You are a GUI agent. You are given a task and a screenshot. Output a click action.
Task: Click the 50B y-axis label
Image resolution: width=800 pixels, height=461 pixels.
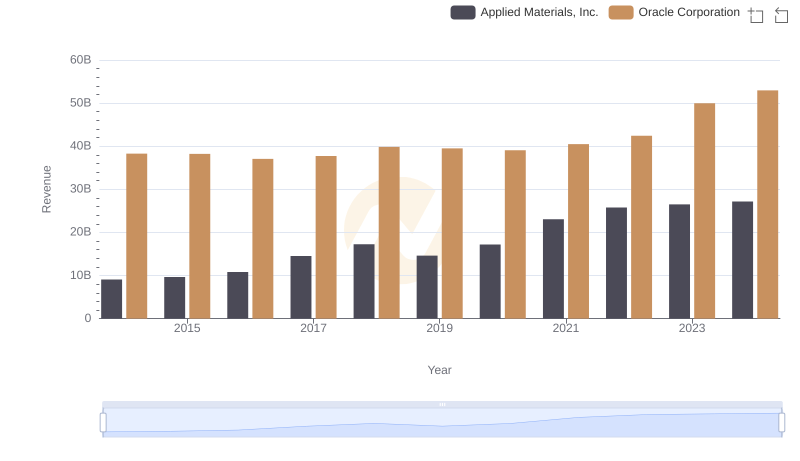click(x=81, y=103)
